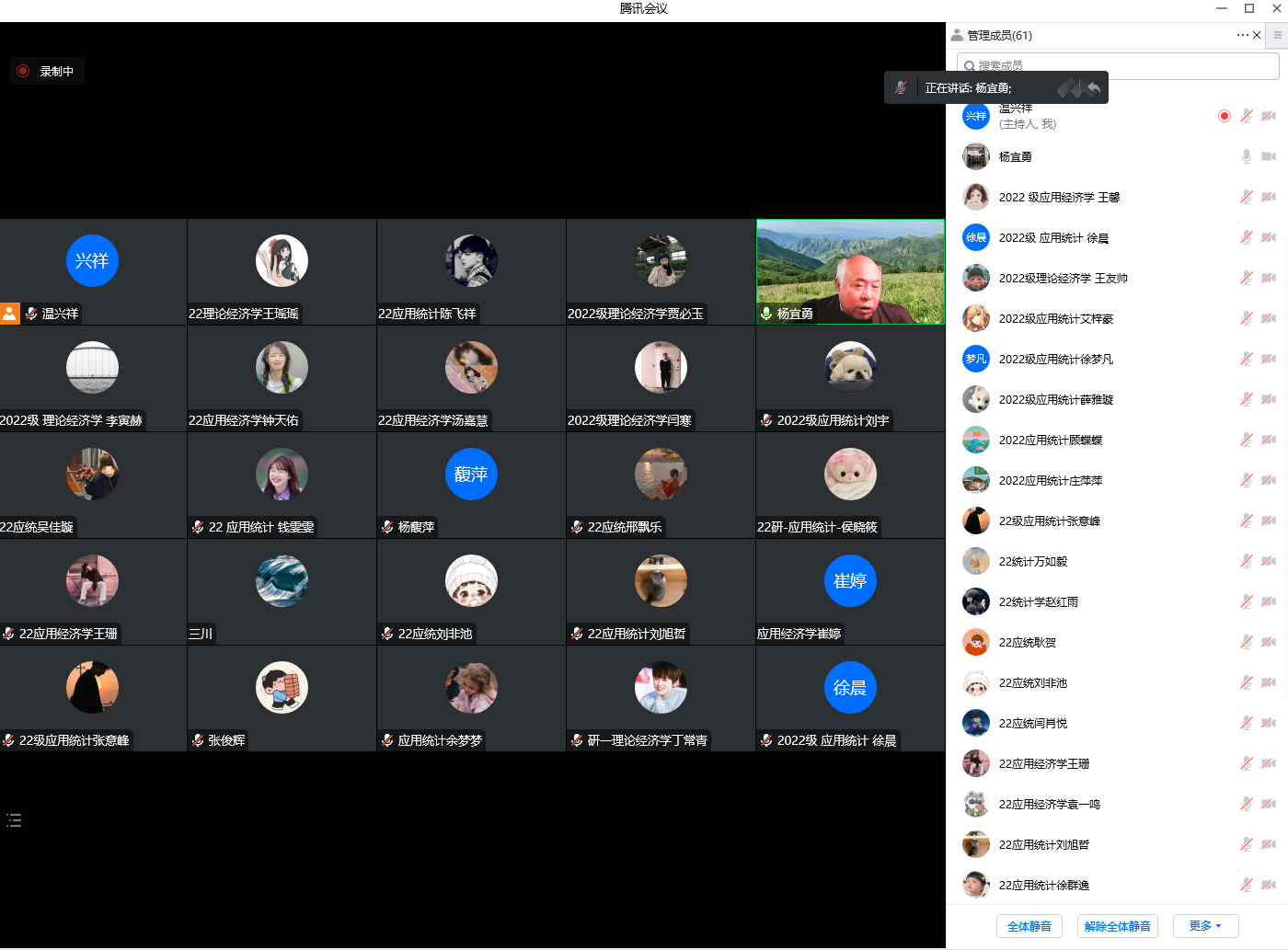Viewport: 1288px width, 950px height.
Task: Mute 杨宜勇's microphone in the member list
Action: [1246, 156]
